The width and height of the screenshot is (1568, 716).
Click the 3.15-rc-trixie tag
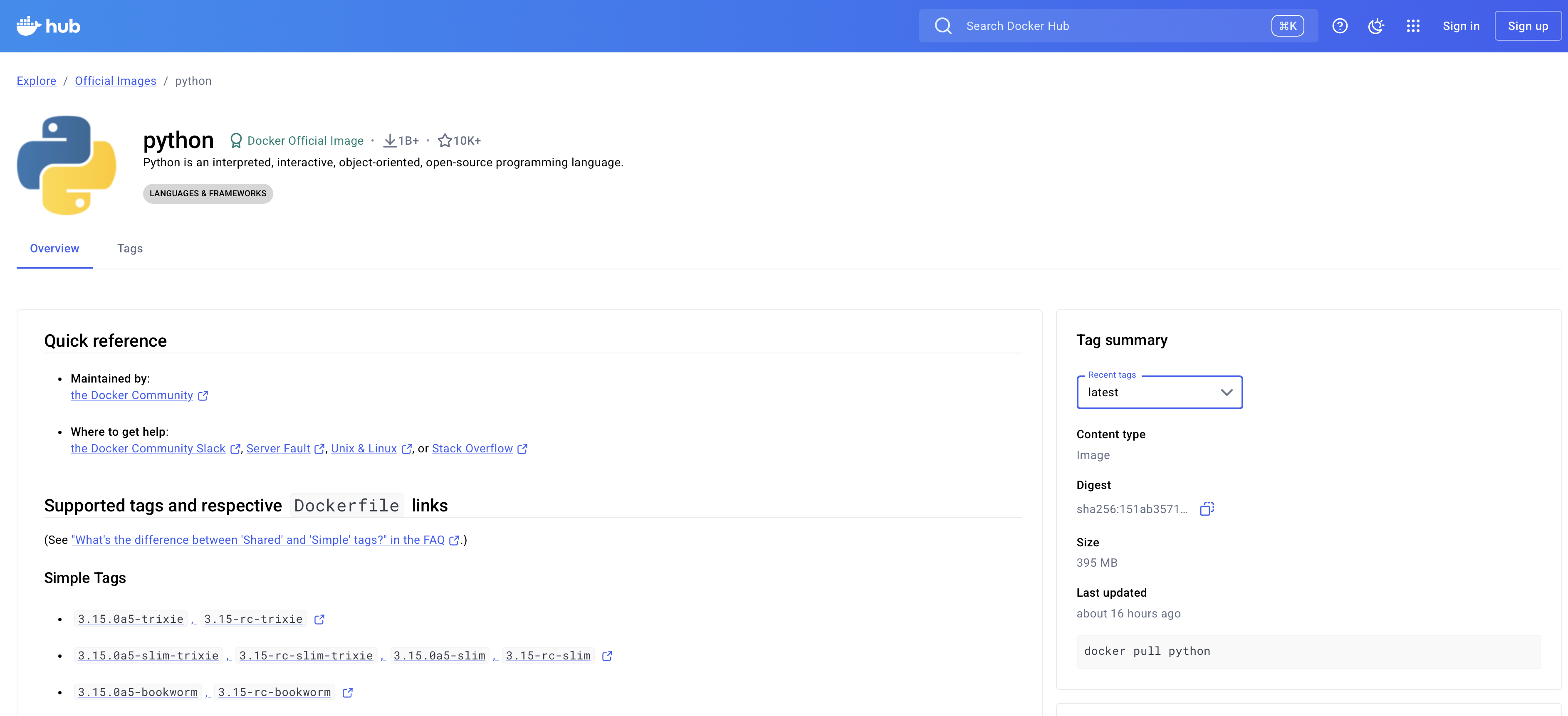(x=253, y=619)
